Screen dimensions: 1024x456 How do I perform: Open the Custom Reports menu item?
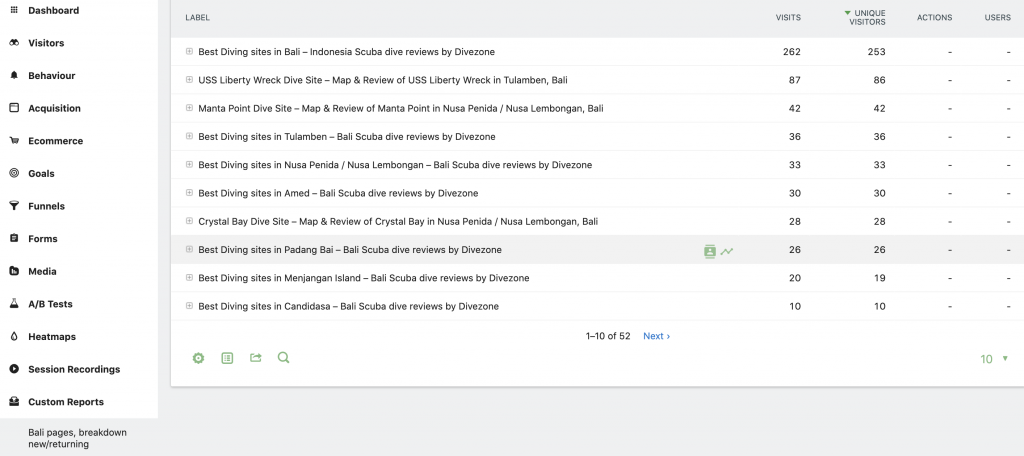point(66,402)
